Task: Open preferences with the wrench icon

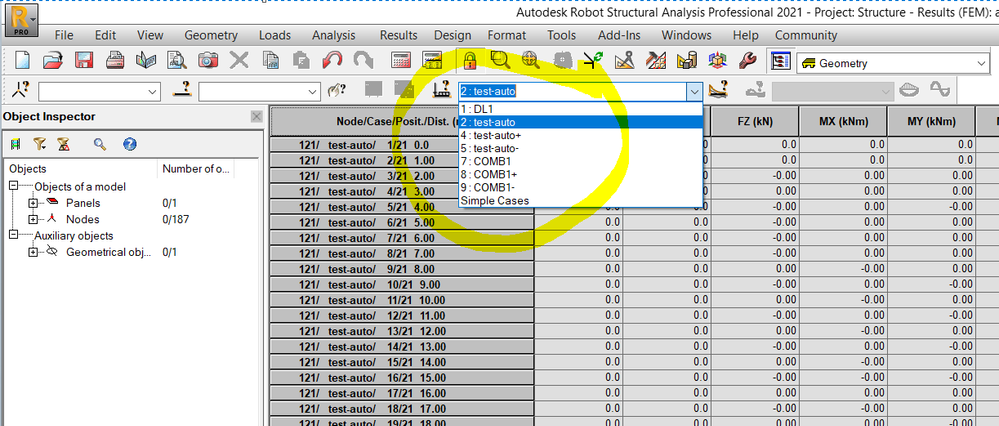Action: [747, 61]
